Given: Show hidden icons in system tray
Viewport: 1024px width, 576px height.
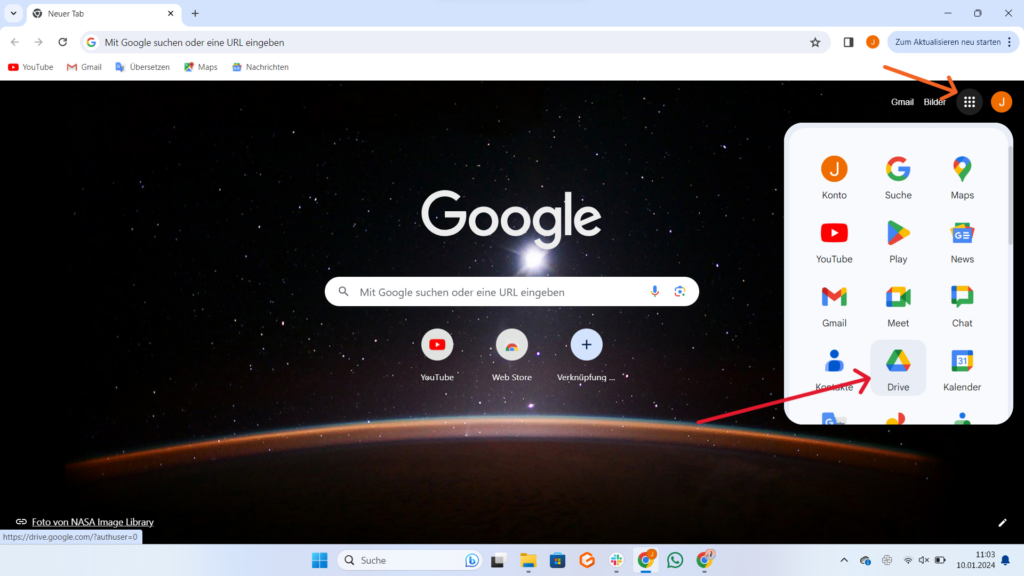Looking at the screenshot, I should click(843, 560).
